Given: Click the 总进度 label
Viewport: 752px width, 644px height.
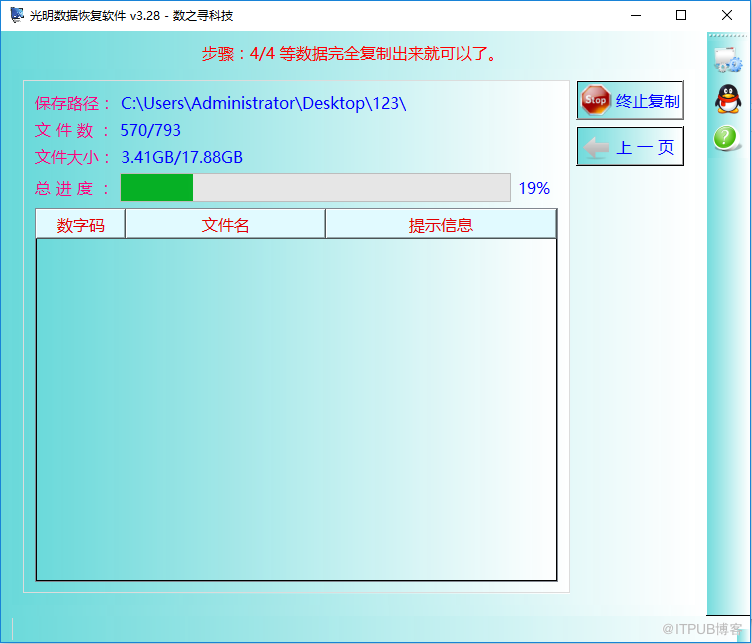Looking at the screenshot, I should point(72,188).
